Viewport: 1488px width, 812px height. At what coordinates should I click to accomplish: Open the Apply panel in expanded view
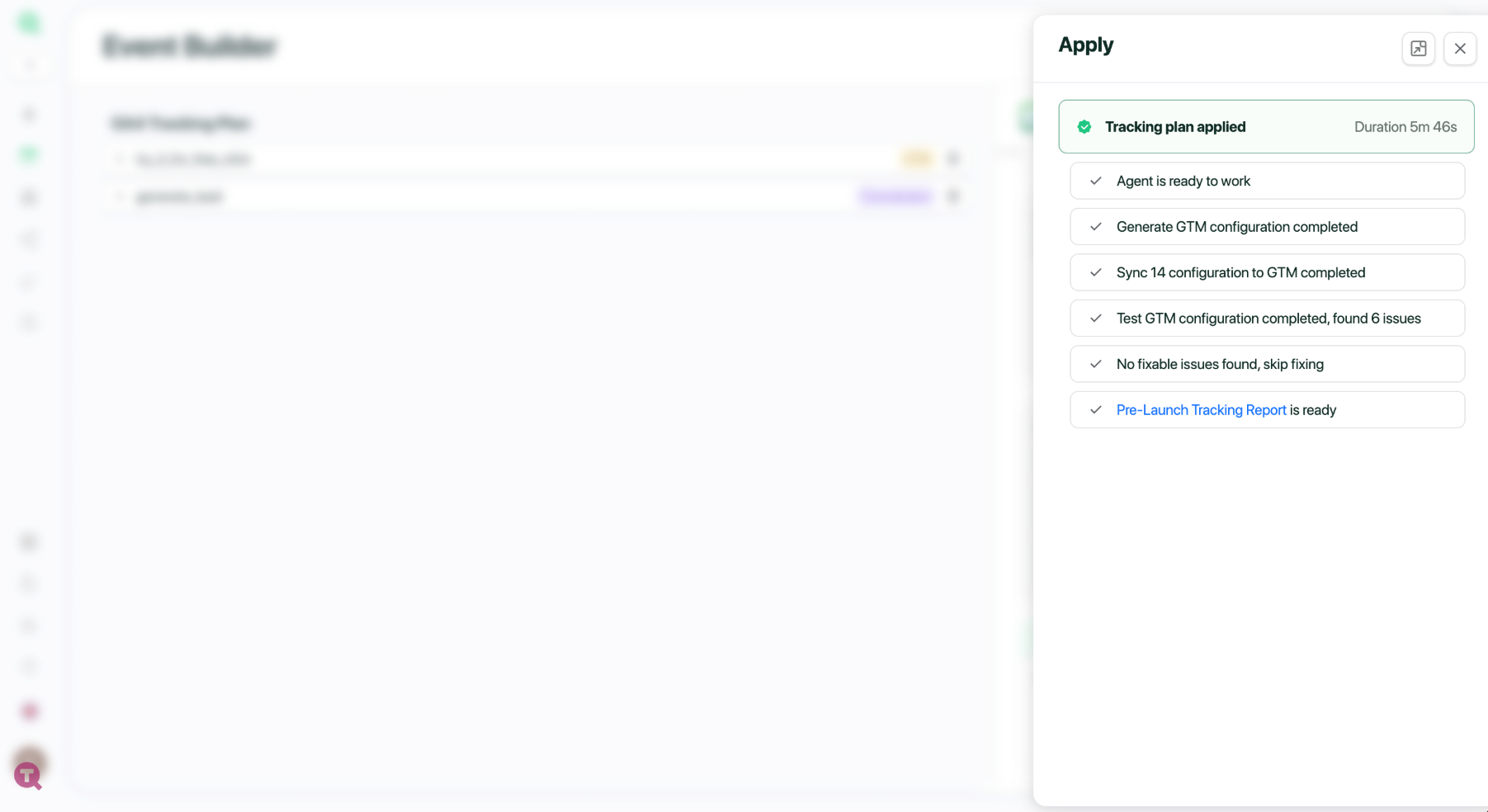point(1418,49)
